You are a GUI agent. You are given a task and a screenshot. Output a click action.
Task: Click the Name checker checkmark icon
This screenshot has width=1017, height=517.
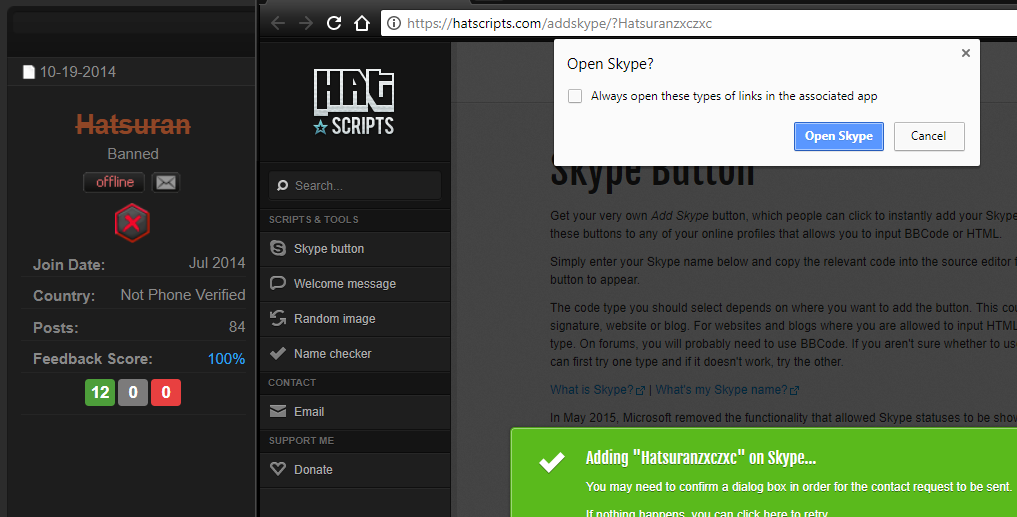click(x=278, y=353)
